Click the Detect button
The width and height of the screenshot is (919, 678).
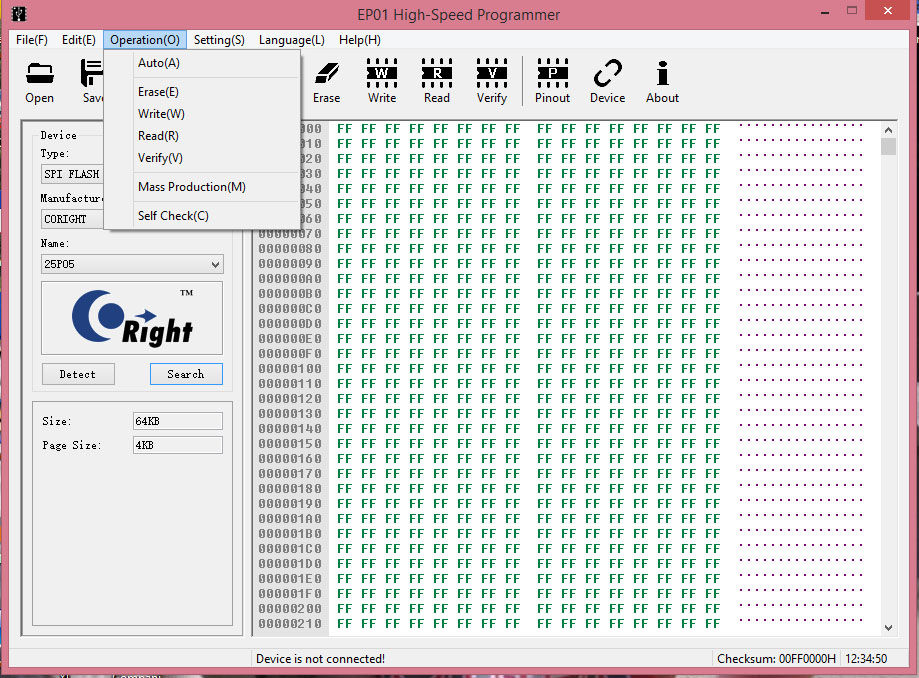[x=78, y=374]
